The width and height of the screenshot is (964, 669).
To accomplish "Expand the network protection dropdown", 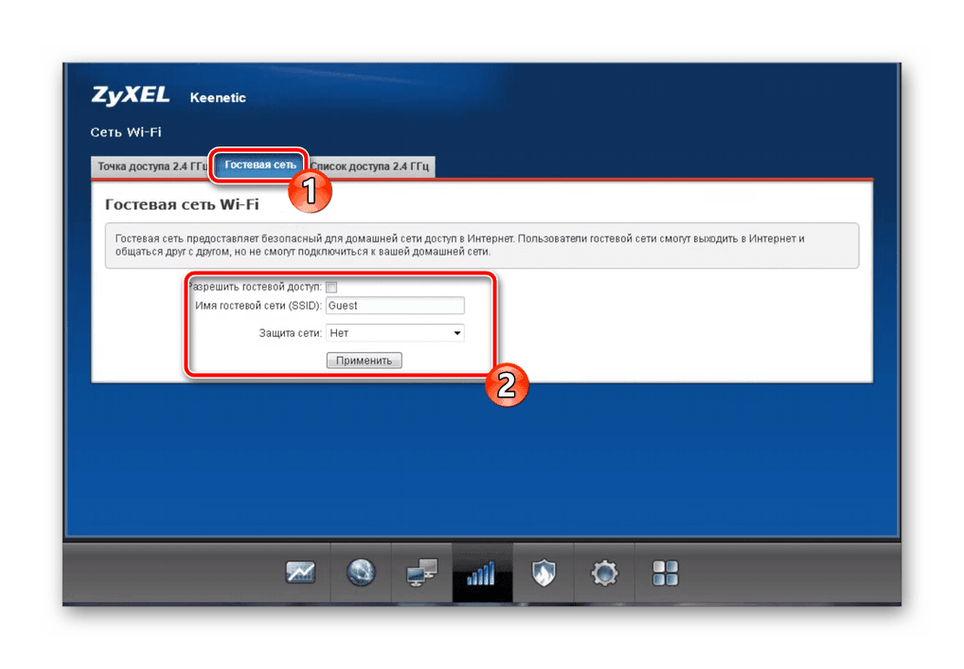I will click(x=395, y=333).
